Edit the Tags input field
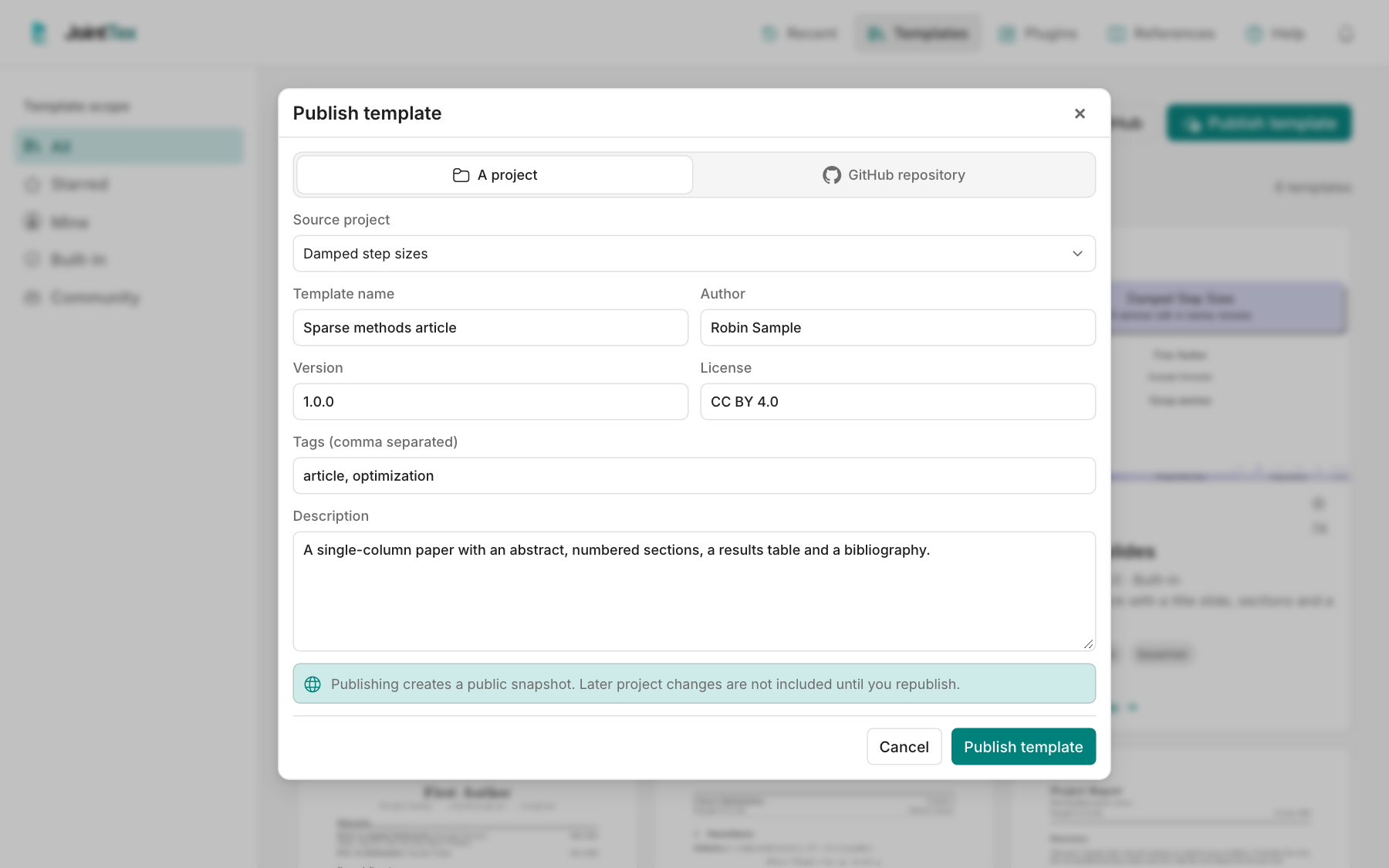 694,476
